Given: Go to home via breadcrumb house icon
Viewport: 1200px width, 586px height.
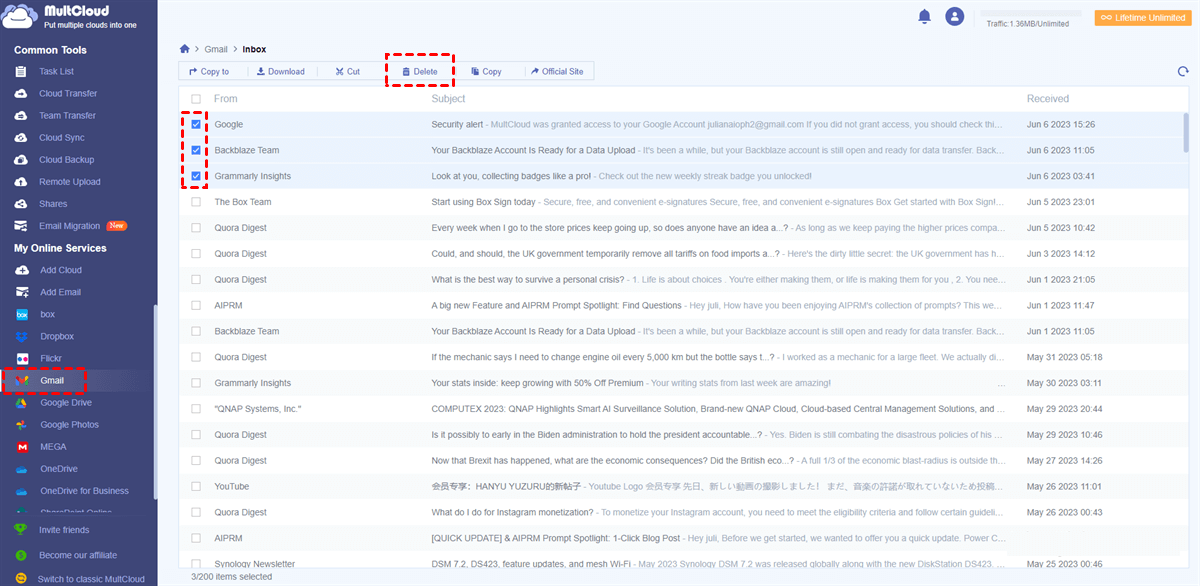Looking at the screenshot, I should coord(184,48).
